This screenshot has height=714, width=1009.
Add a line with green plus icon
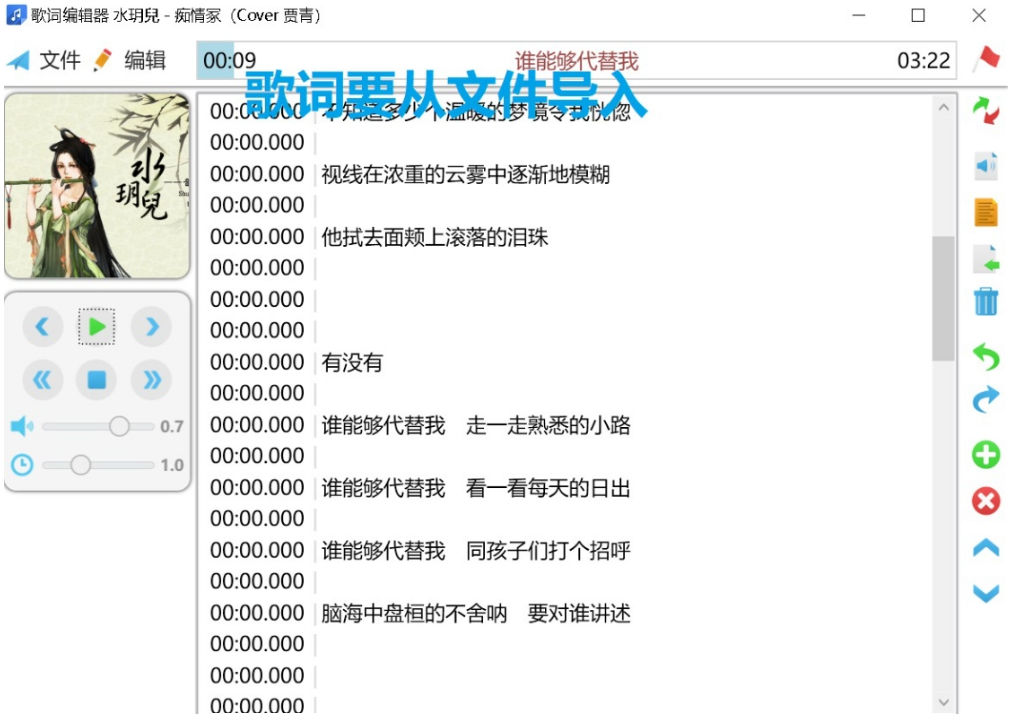point(986,455)
